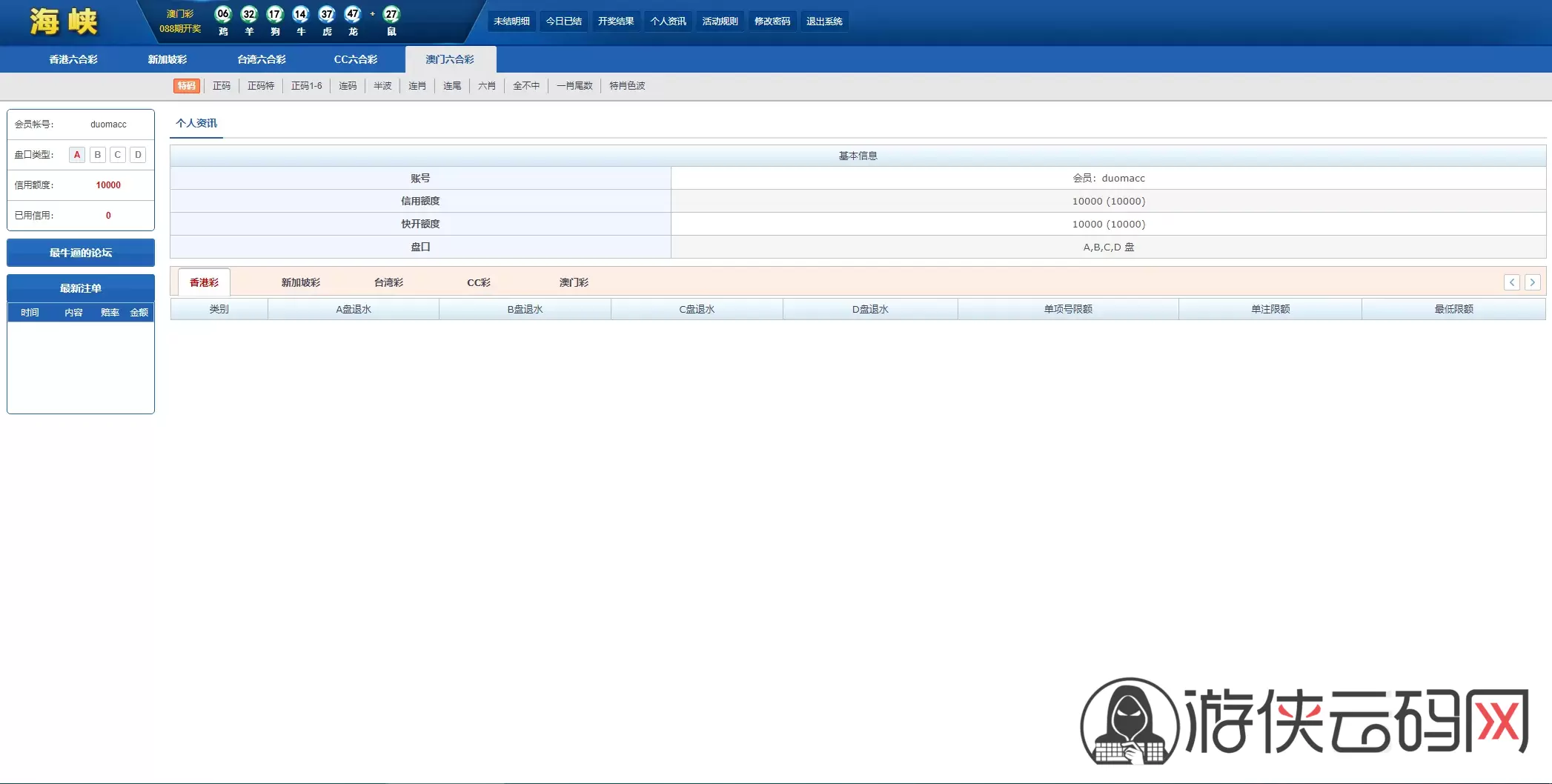Select 香港彩 rebate tab

point(205,282)
